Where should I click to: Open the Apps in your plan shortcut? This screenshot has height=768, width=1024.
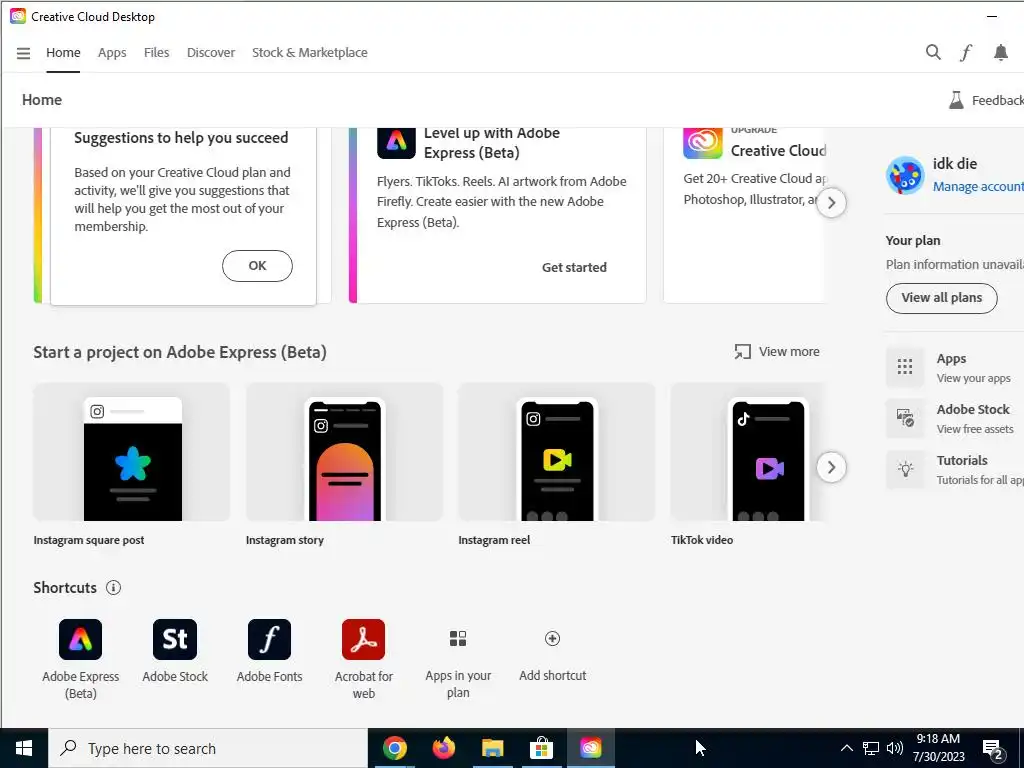(x=458, y=639)
